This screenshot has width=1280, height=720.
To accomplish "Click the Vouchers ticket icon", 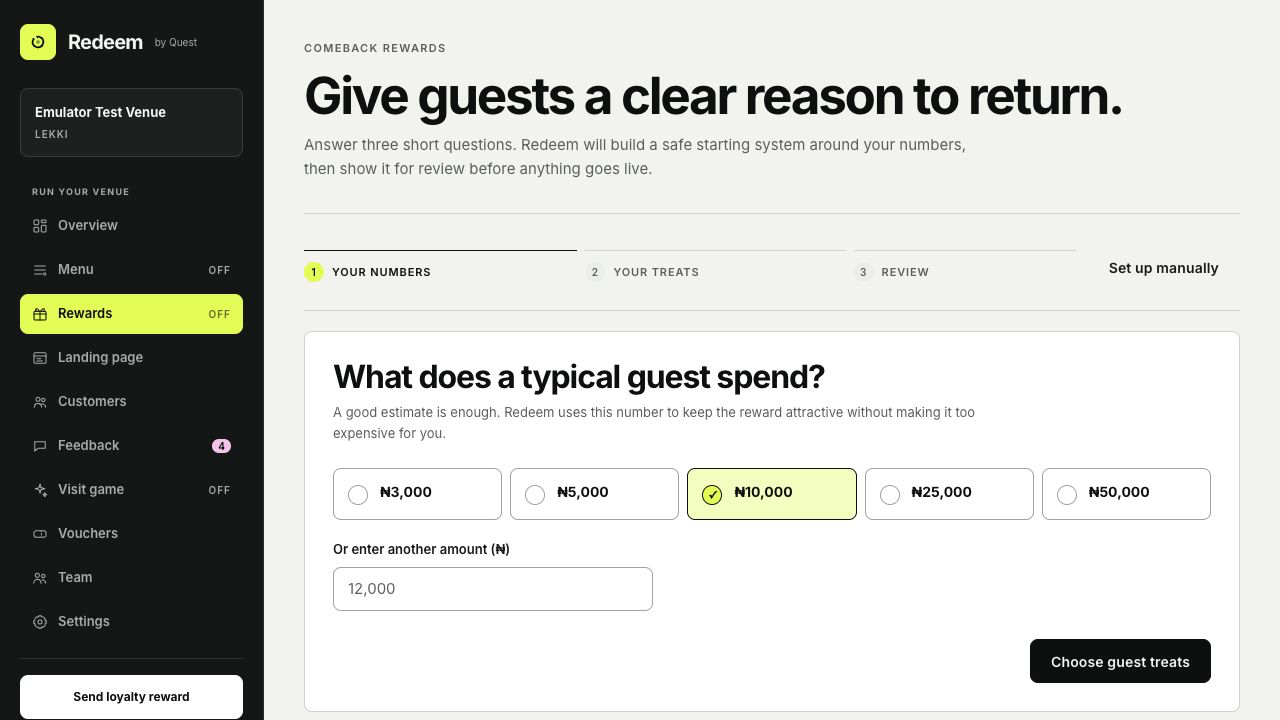I will point(40,534).
